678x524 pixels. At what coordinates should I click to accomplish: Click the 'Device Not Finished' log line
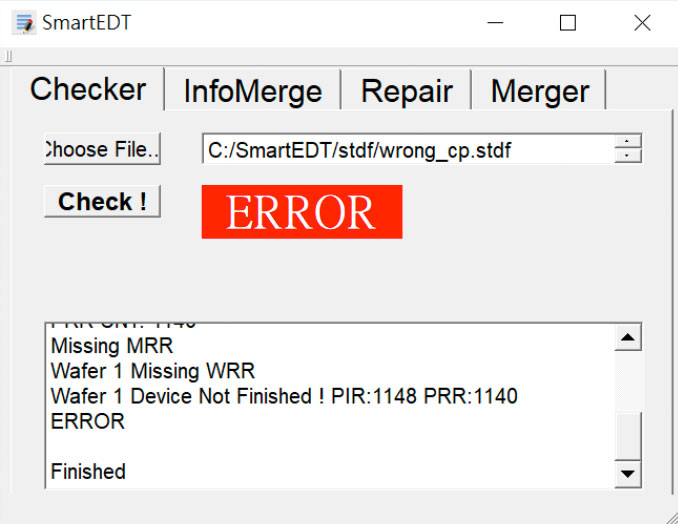[284, 396]
